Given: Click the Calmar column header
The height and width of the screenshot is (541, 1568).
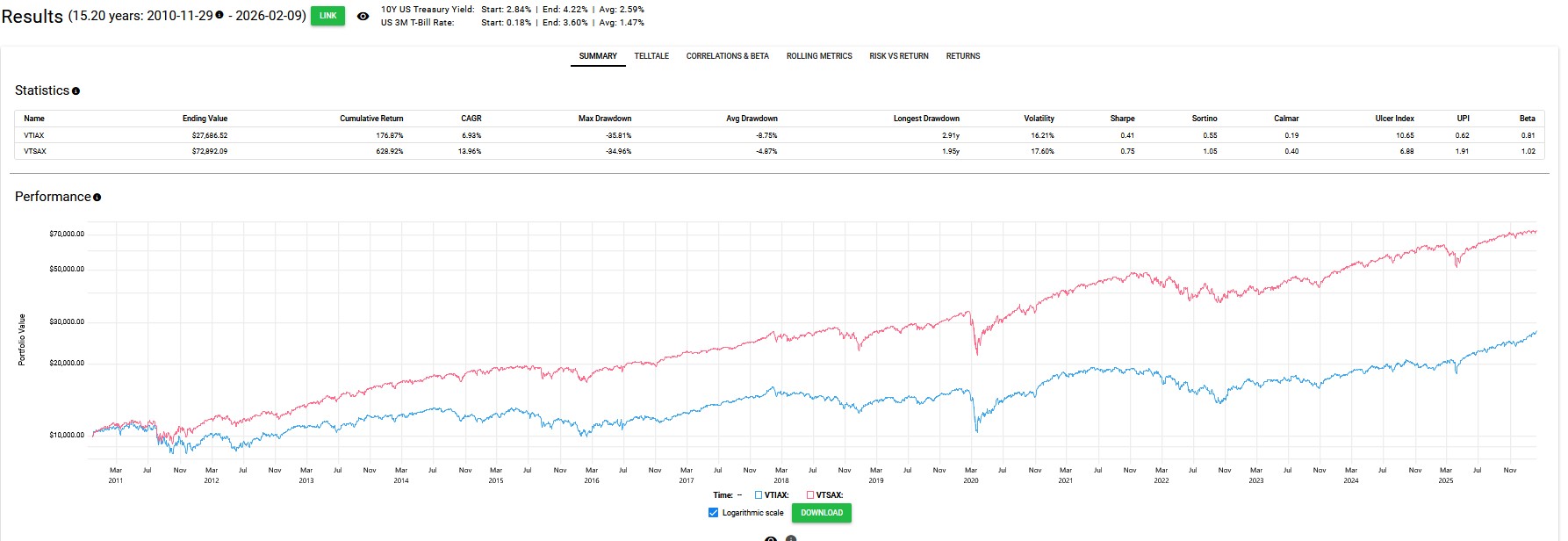Looking at the screenshot, I should (1286, 119).
